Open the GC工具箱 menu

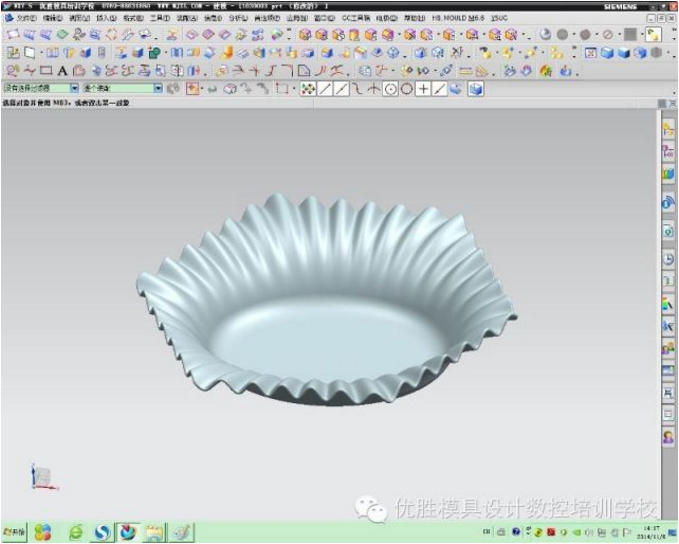pyautogui.click(x=354, y=18)
